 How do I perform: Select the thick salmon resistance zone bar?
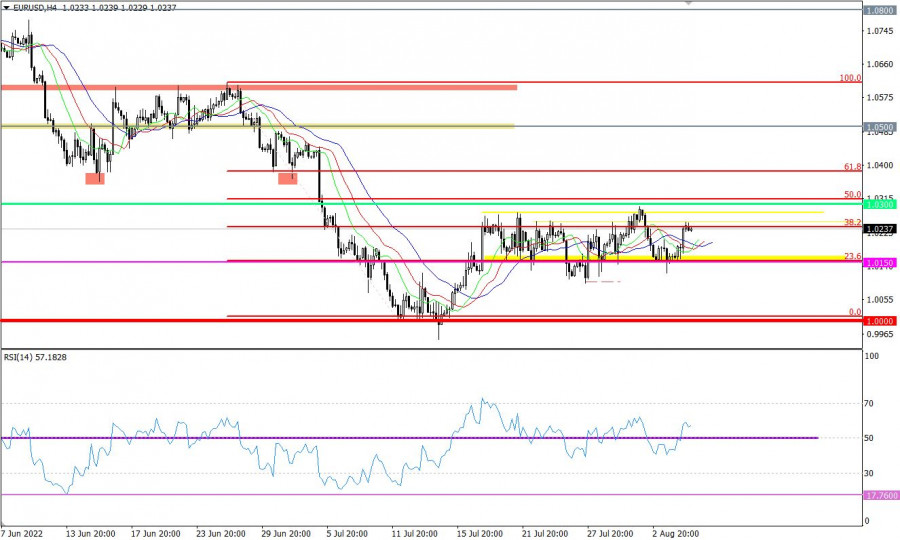click(259, 87)
